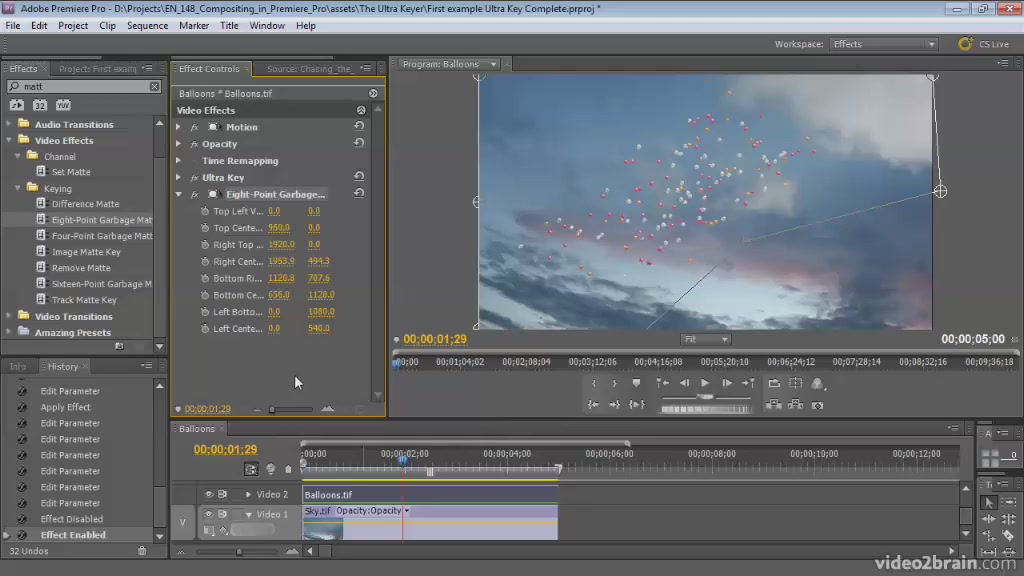Screen dimensions: 1024x576
Task: Toggle Motion effect fx enable button
Action: point(195,127)
